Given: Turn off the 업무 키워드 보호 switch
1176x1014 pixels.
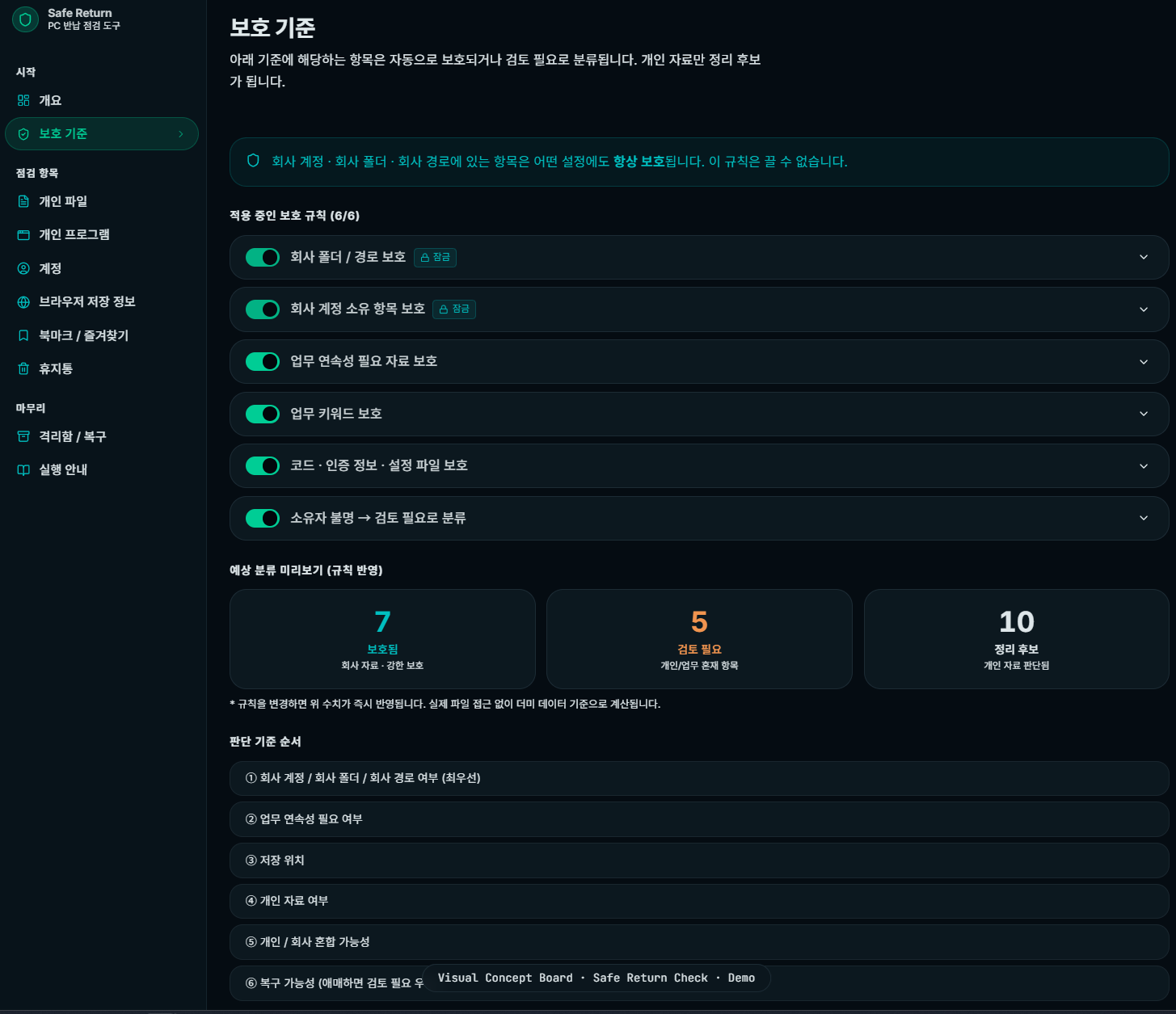Looking at the screenshot, I should coord(263,414).
